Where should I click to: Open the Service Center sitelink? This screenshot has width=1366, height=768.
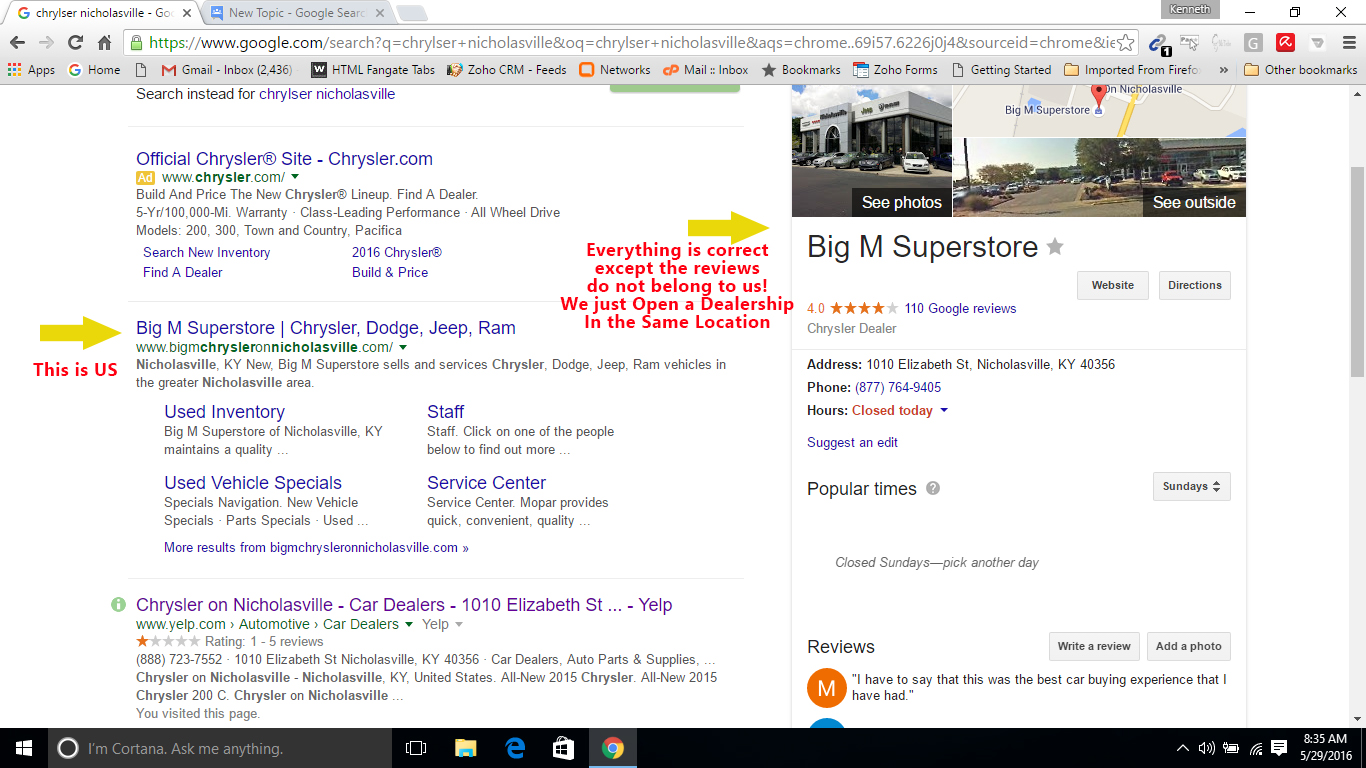click(486, 483)
